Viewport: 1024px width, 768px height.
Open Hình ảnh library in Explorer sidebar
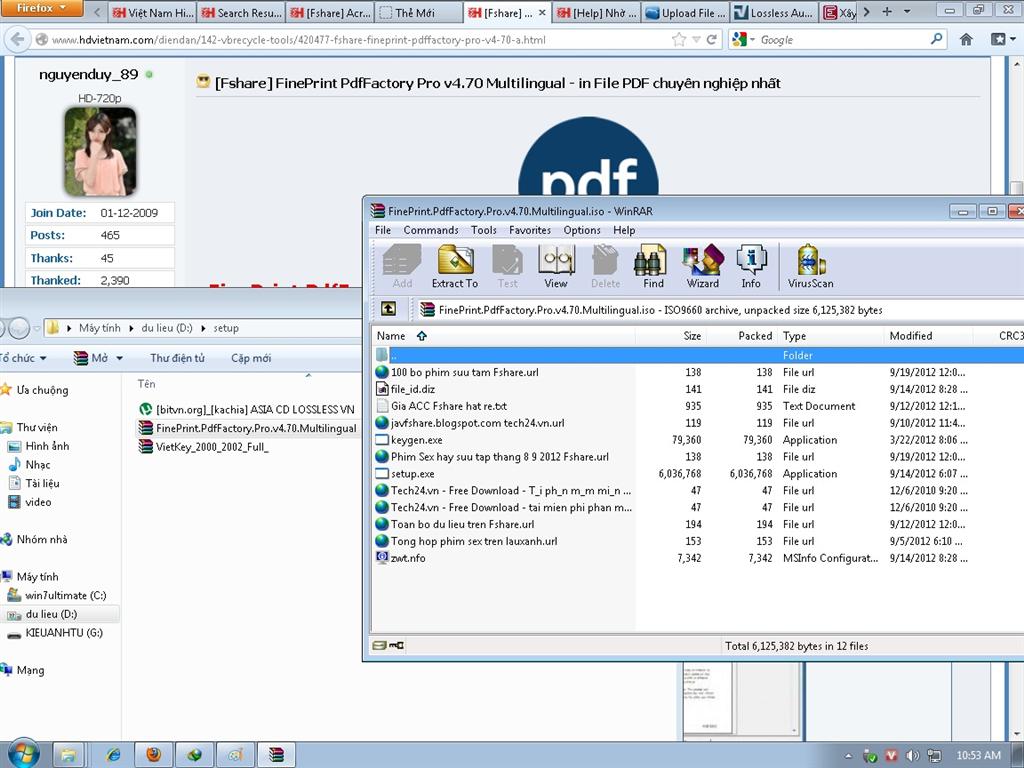point(47,445)
